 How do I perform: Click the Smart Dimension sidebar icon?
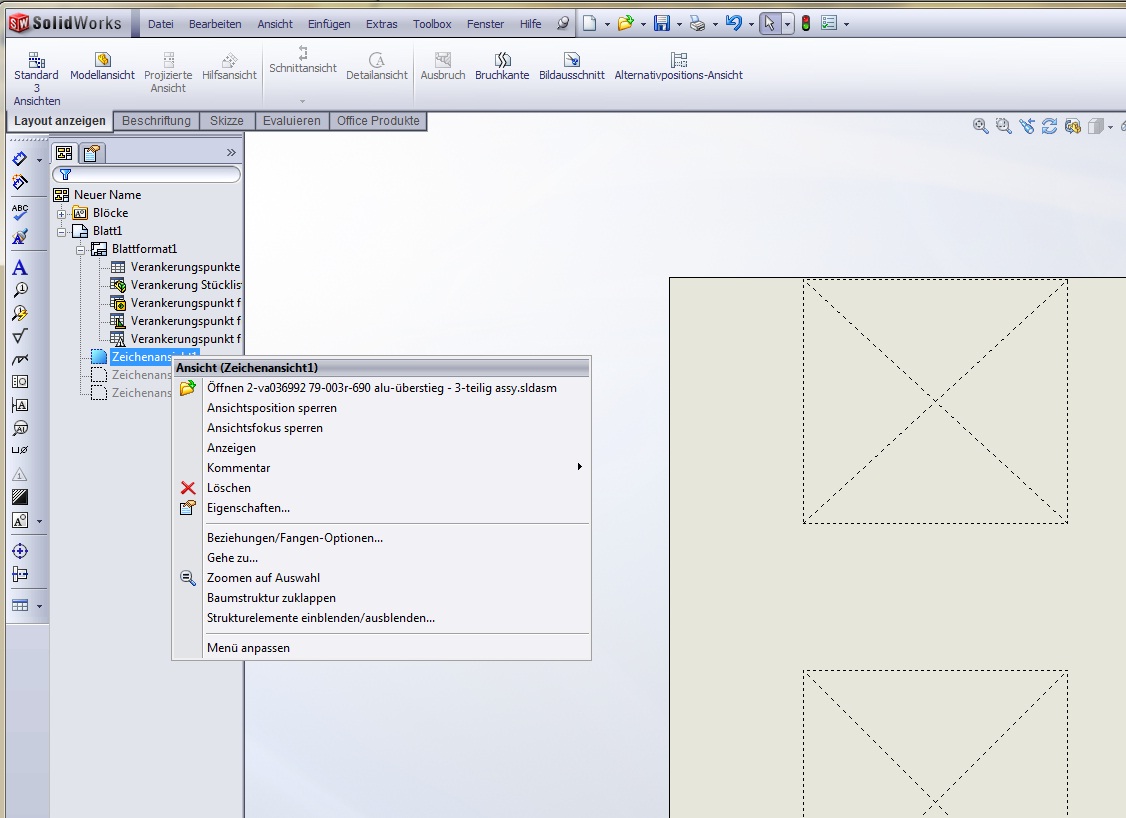(20, 159)
